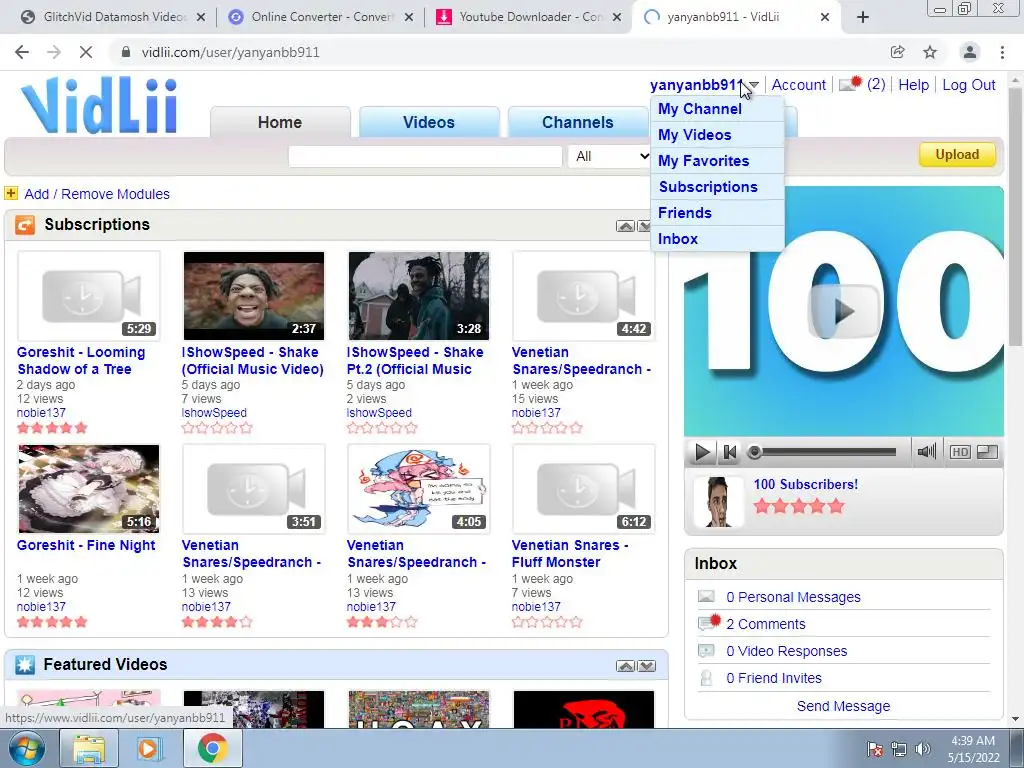Open the Chrome profile icon

tap(970, 52)
